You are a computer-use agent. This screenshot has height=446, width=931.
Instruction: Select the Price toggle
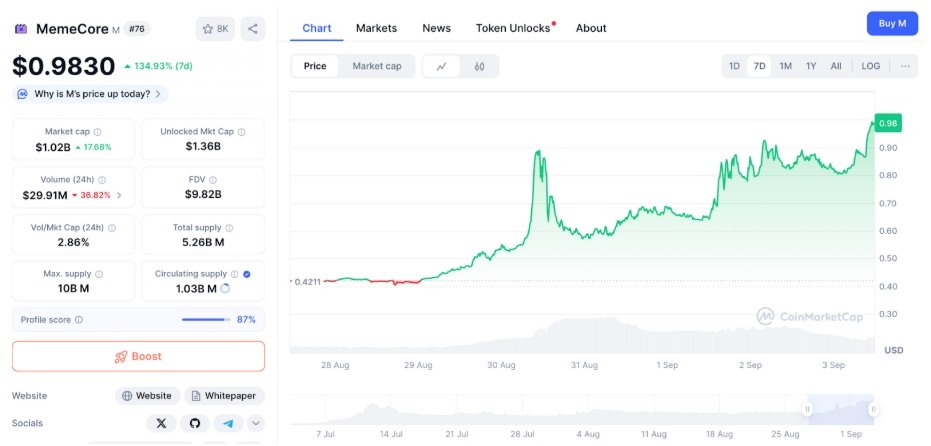point(315,67)
